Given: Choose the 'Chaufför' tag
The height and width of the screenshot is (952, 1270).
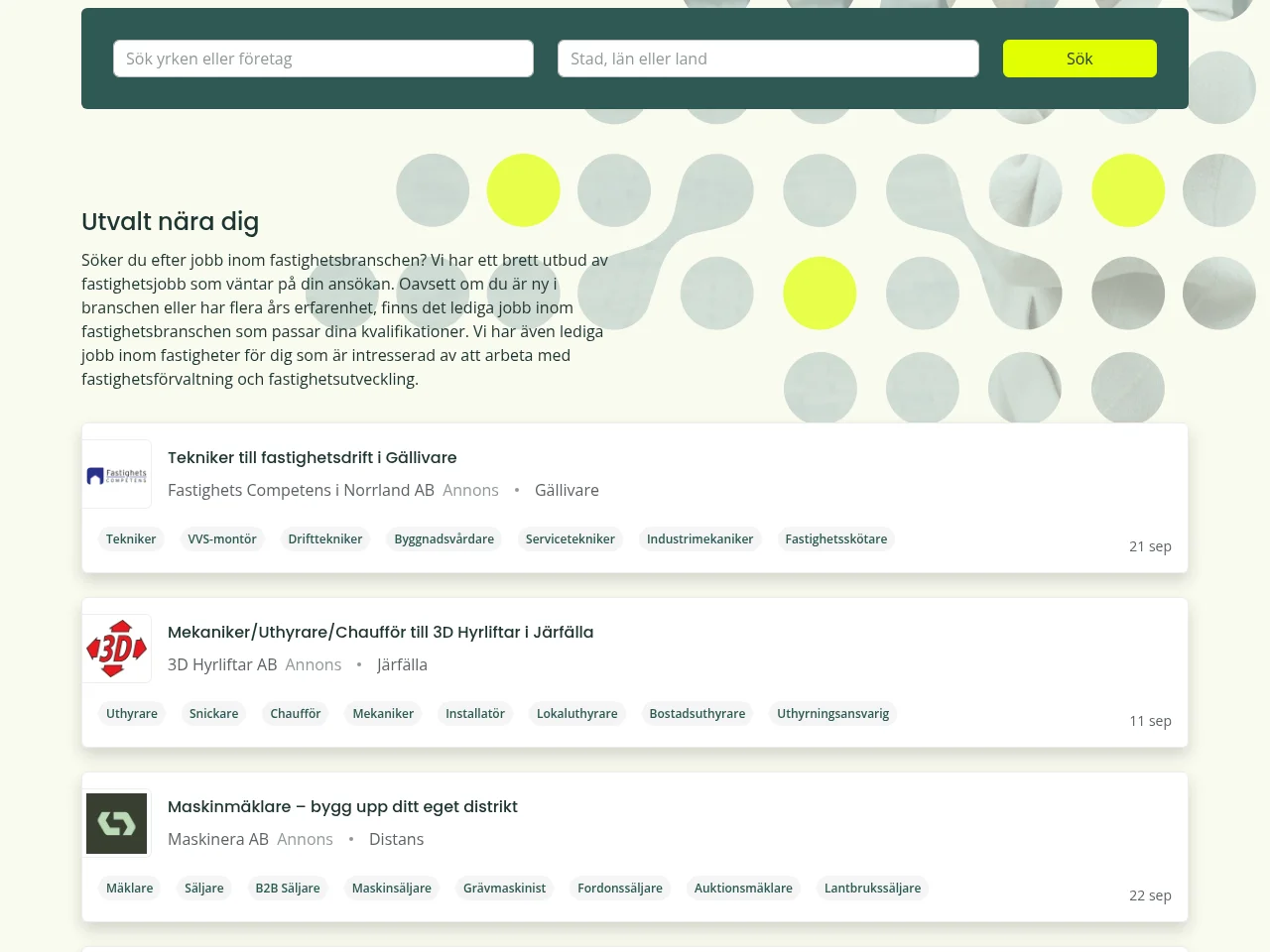Looking at the screenshot, I should (x=296, y=714).
